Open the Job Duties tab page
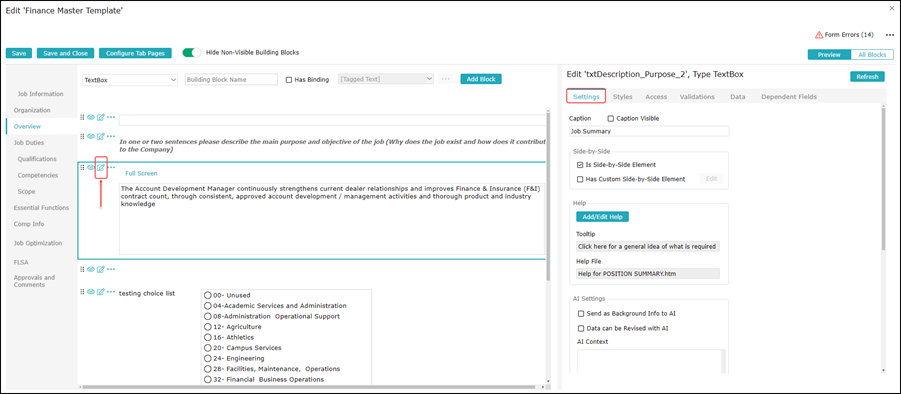The height and width of the screenshot is (394, 901). 29,142
